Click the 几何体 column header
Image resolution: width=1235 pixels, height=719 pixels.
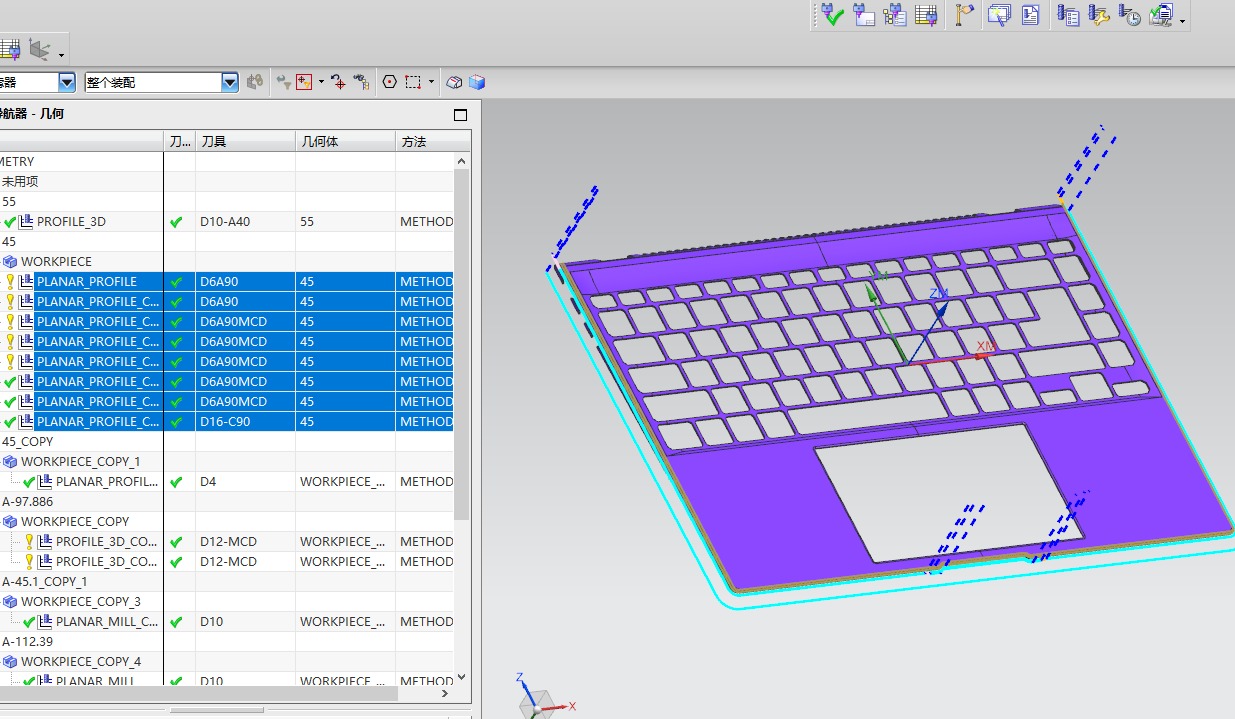(x=345, y=141)
